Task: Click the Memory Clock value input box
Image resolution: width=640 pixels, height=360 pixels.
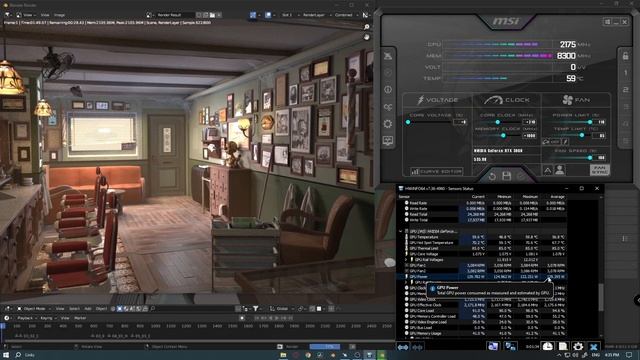Action: click(529, 136)
